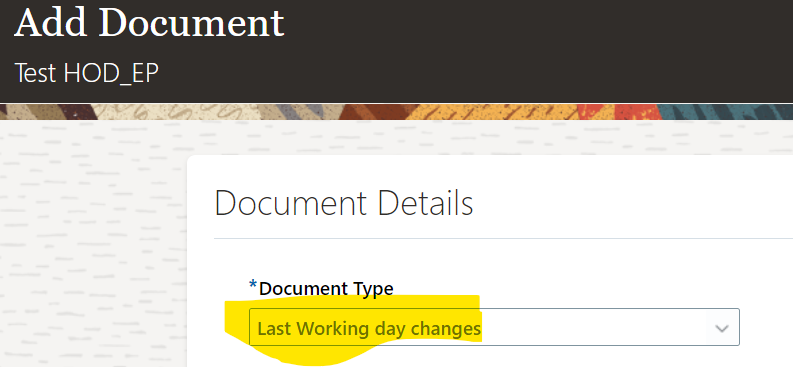The height and width of the screenshot is (367, 793).
Task: Click the Add Document page title
Action: pos(149,21)
